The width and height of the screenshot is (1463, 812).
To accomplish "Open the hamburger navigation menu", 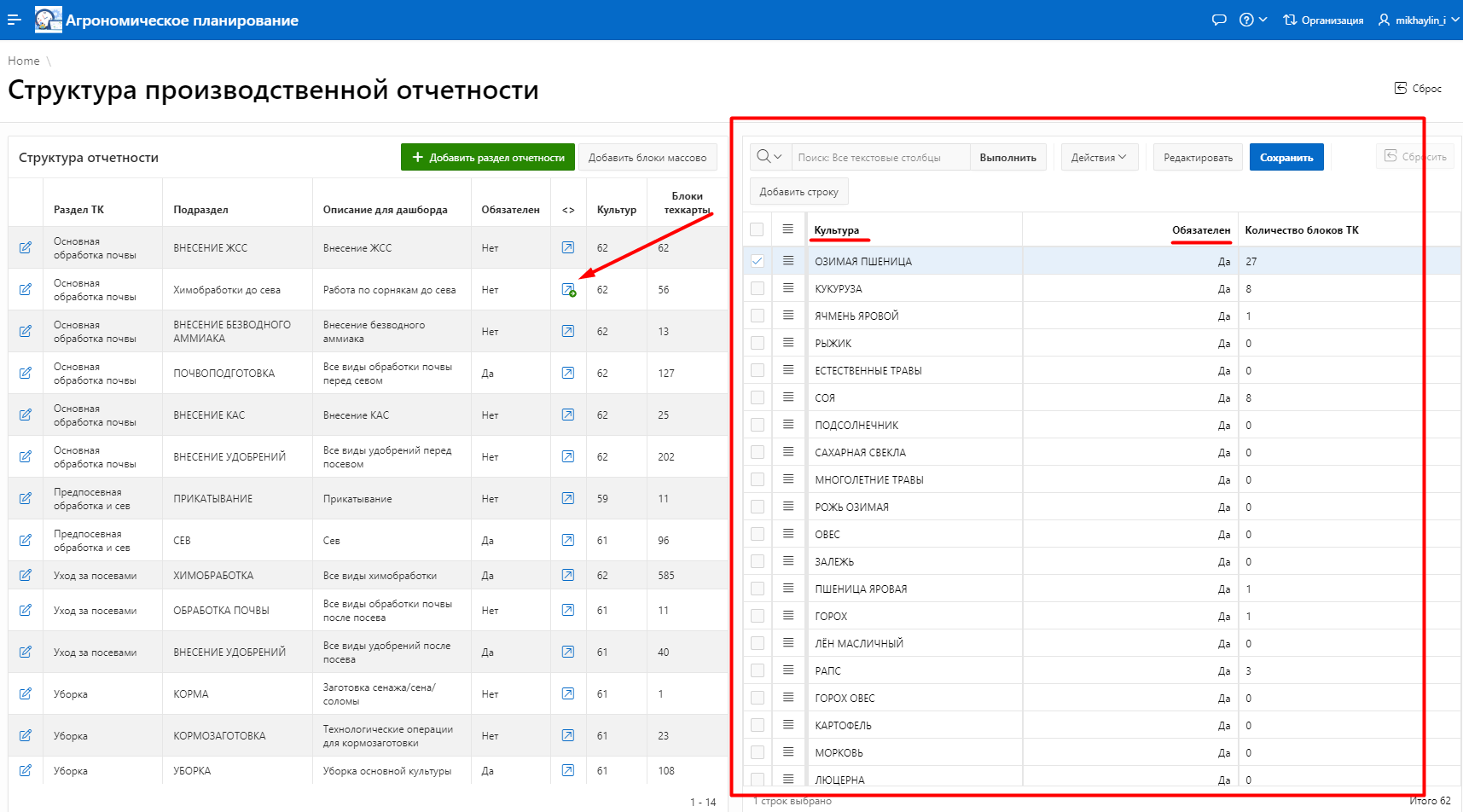I will (x=14, y=20).
